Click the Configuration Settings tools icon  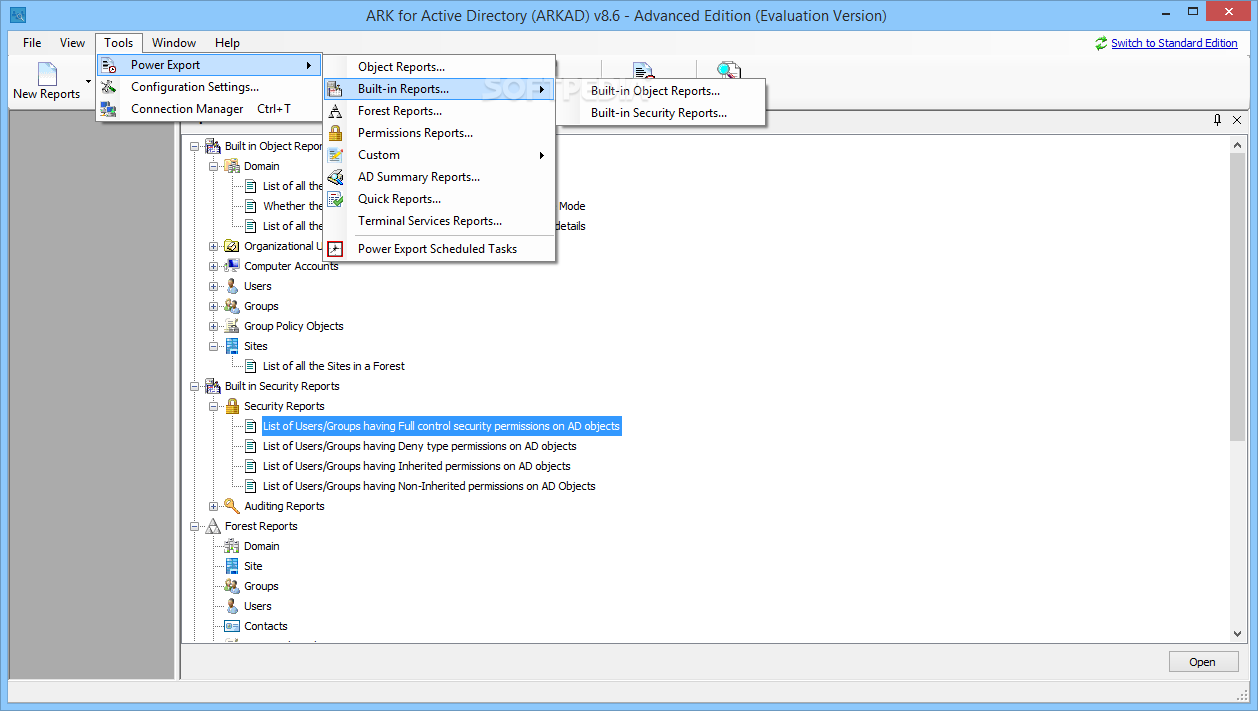pos(109,87)
